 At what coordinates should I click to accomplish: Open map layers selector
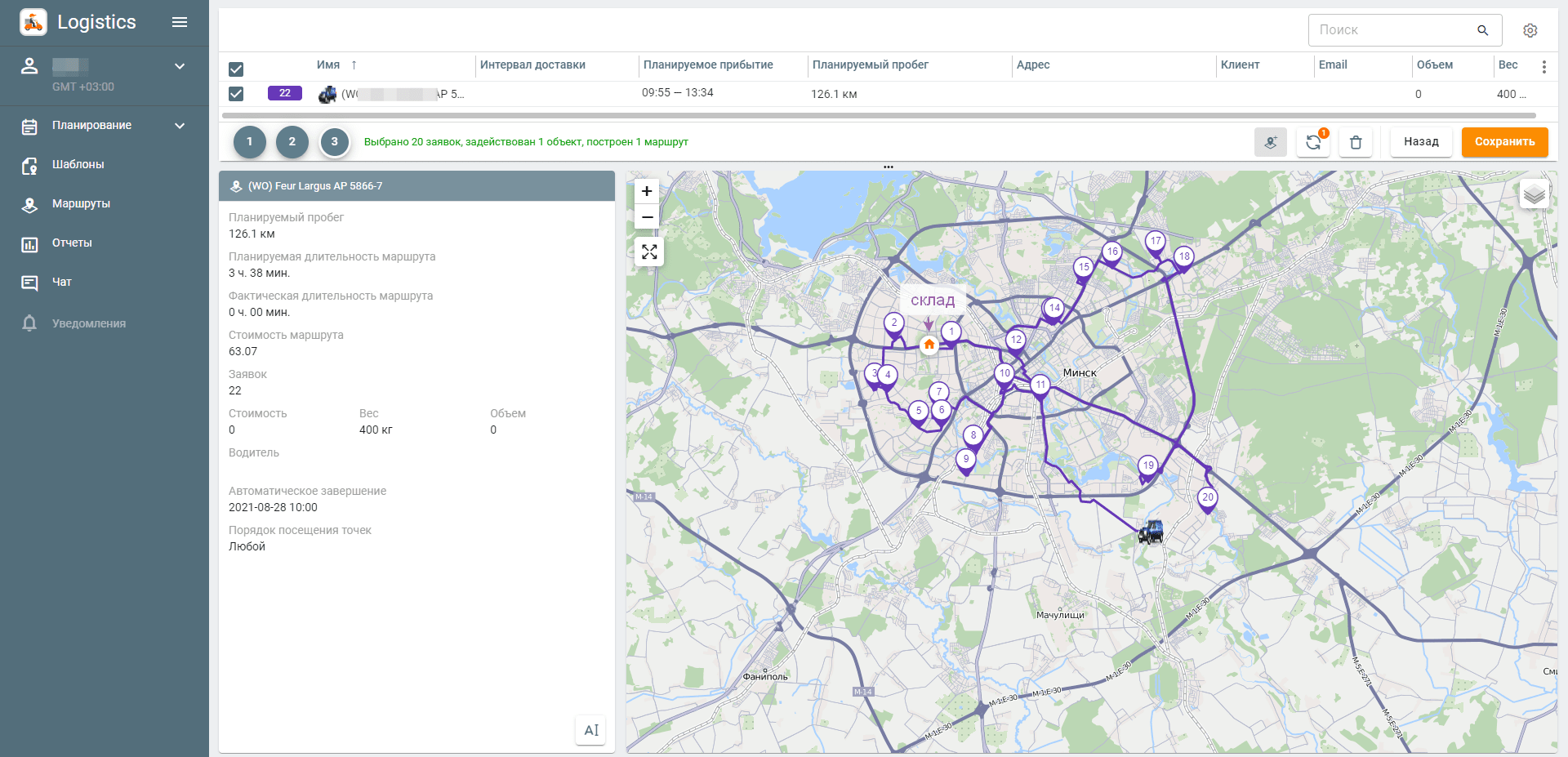(x=1534, y=194)
